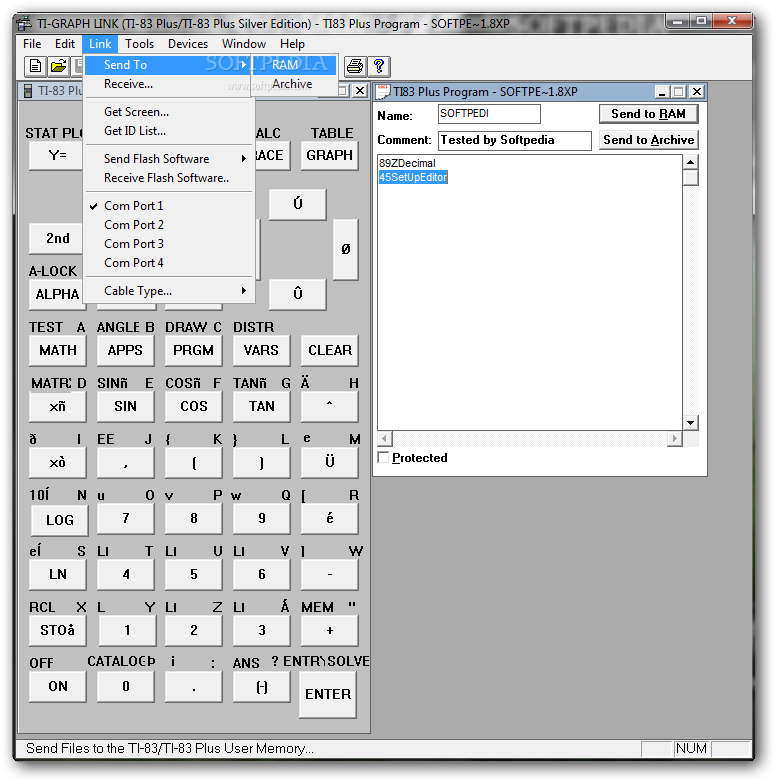Image resolution: width=776 pixels, height=782 pixels.
Task: Click the Send to Archive button
Action: (648, 140)
